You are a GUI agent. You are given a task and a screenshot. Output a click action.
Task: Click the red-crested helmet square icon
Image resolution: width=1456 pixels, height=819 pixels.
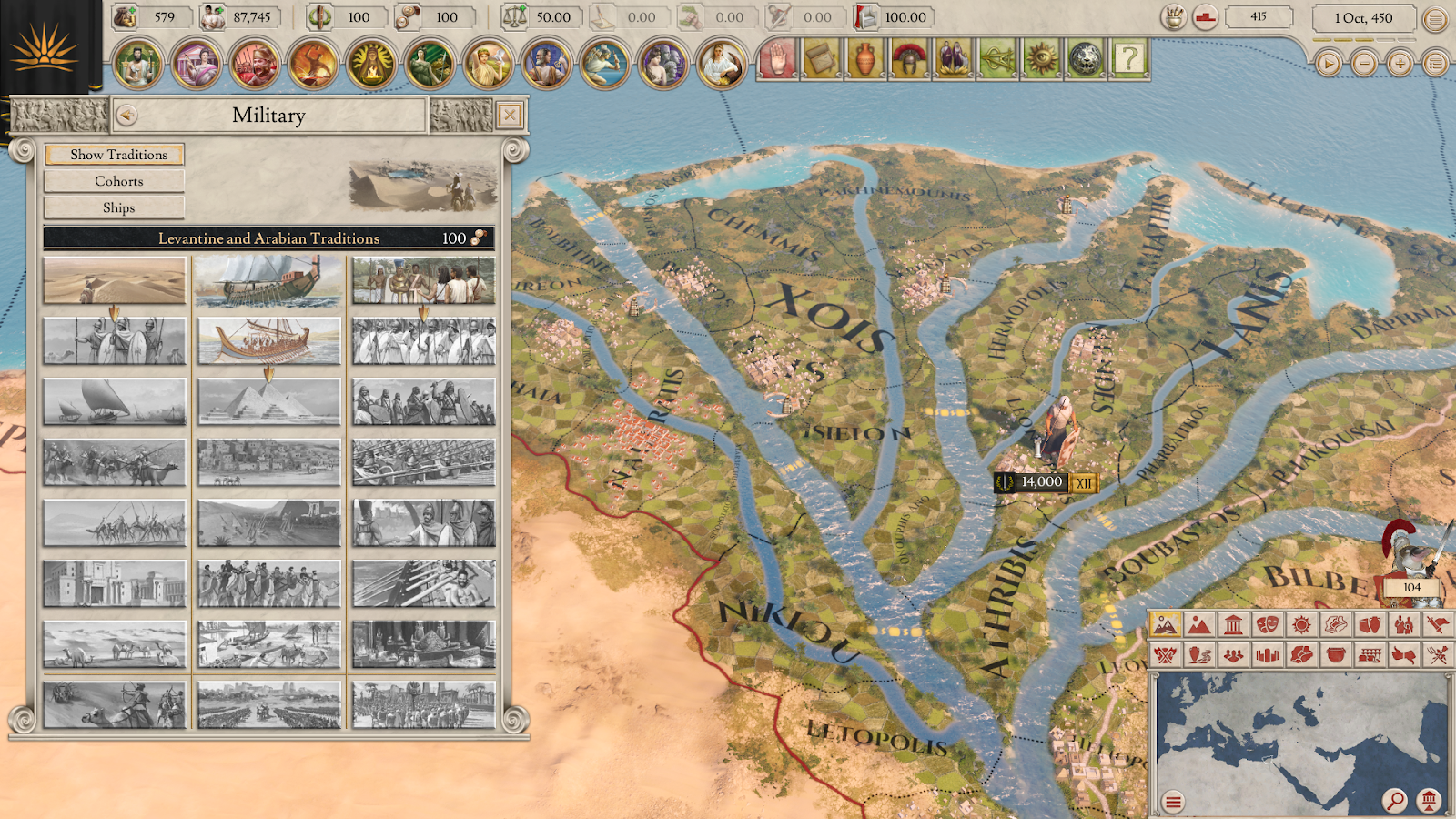click(x=909, y=60)
